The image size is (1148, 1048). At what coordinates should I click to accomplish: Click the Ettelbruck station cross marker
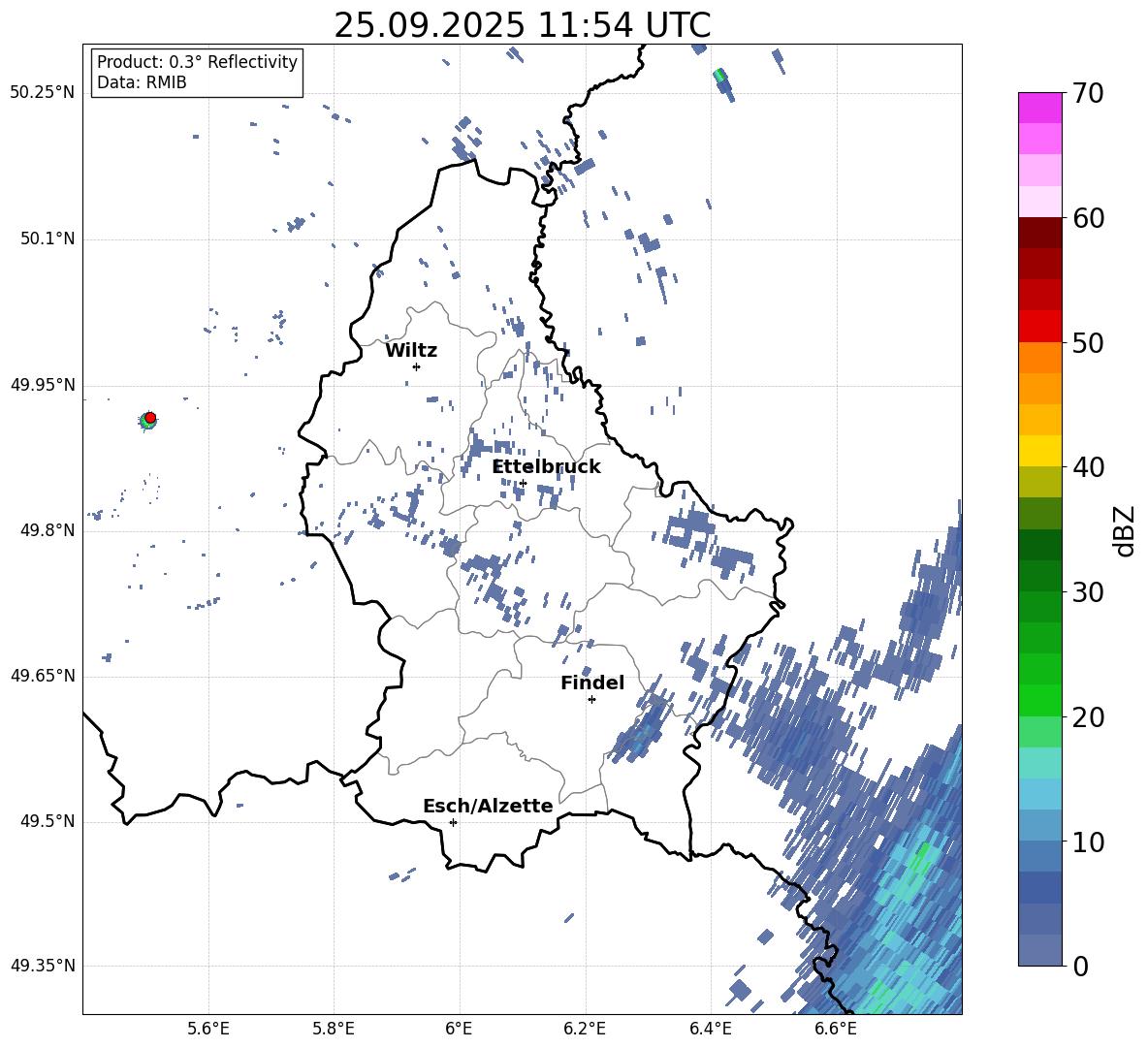coord(523,483)
